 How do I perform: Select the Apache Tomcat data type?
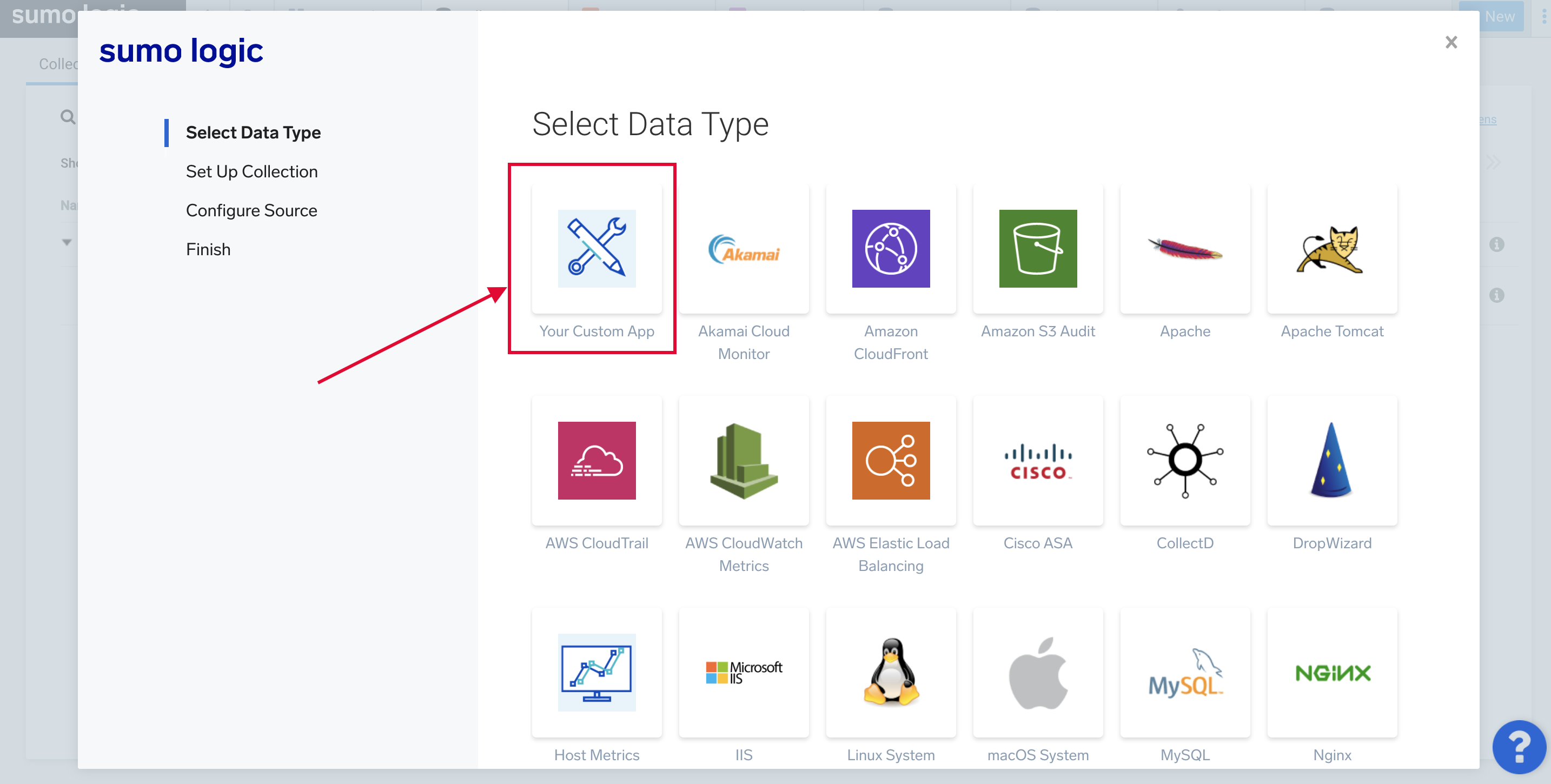point(1332,249)
